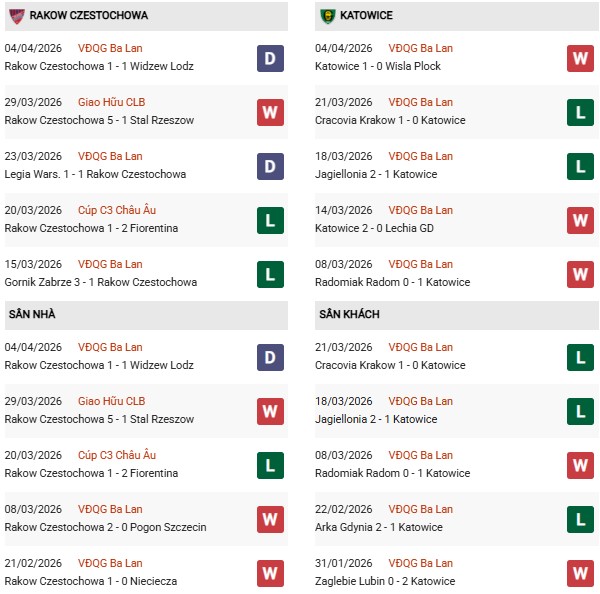Screen dimensions: 600x594
Task: Click the D badge for Rakow vs Widzew Lodz under Rakow Czestochowa
Action: (270, 58)
